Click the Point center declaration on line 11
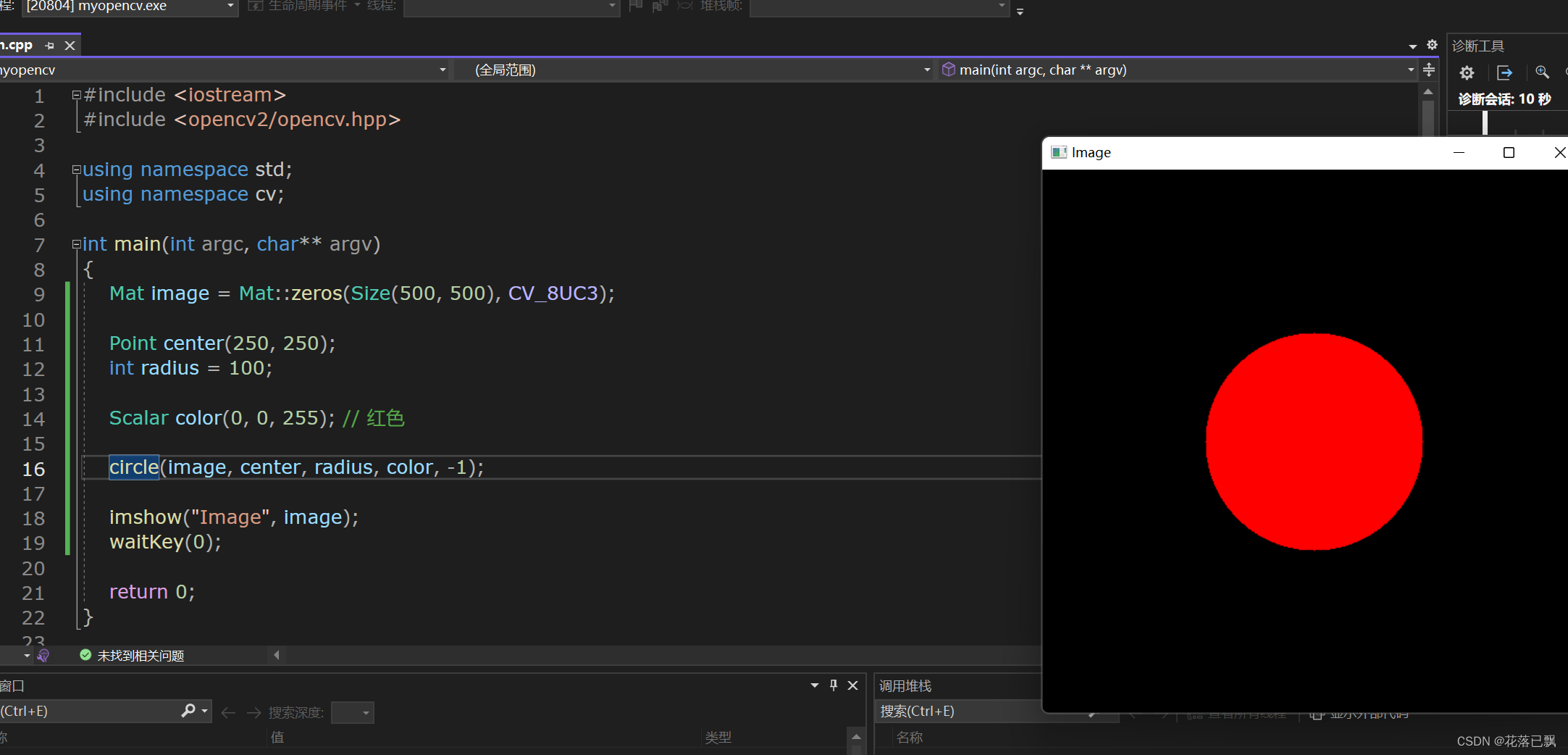Viewport: 1568px width, 755px height. [222, 343]
